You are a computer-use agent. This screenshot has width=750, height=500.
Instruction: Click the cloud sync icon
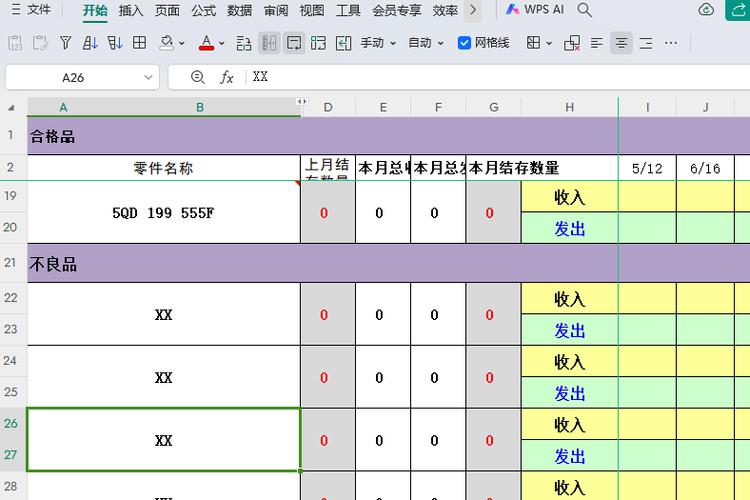coord(706,10)
